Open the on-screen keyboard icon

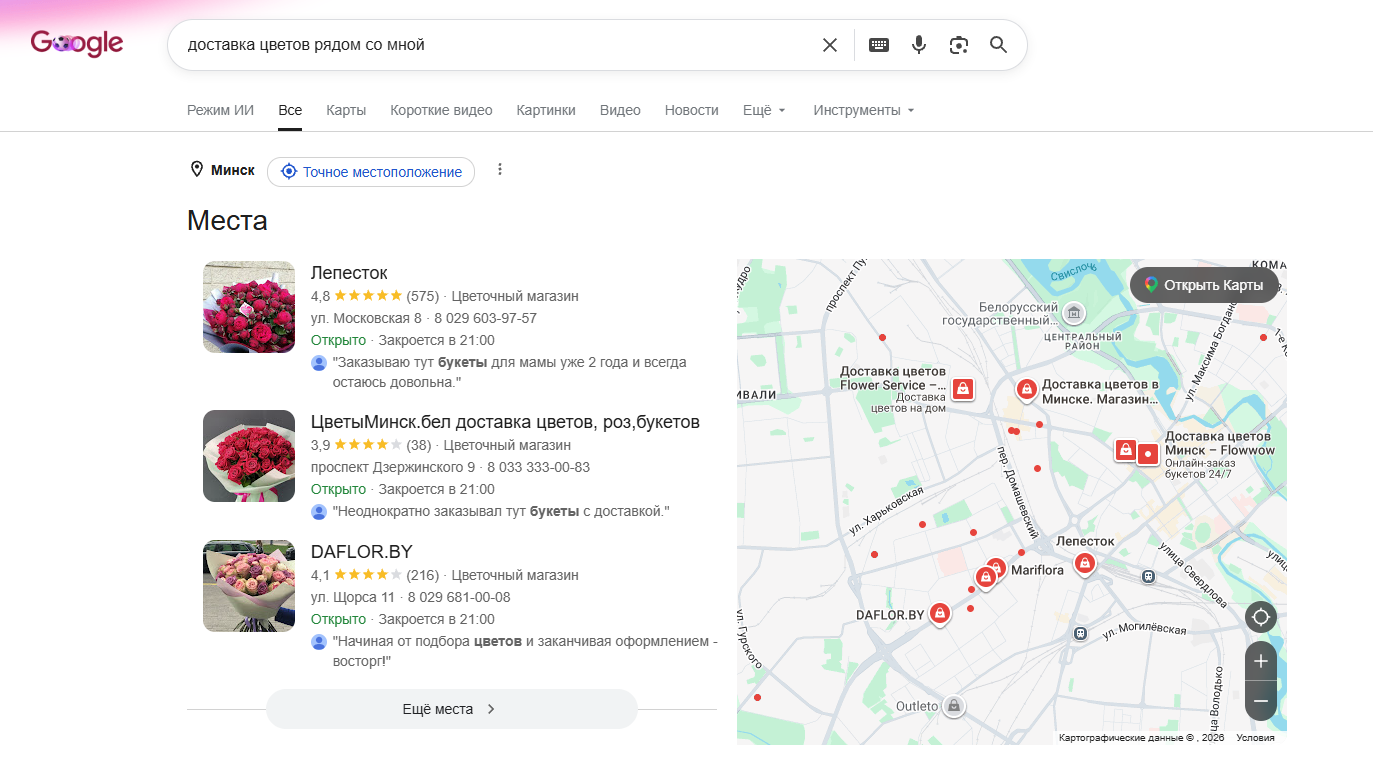pyautogui.click(x=879, y=45)
